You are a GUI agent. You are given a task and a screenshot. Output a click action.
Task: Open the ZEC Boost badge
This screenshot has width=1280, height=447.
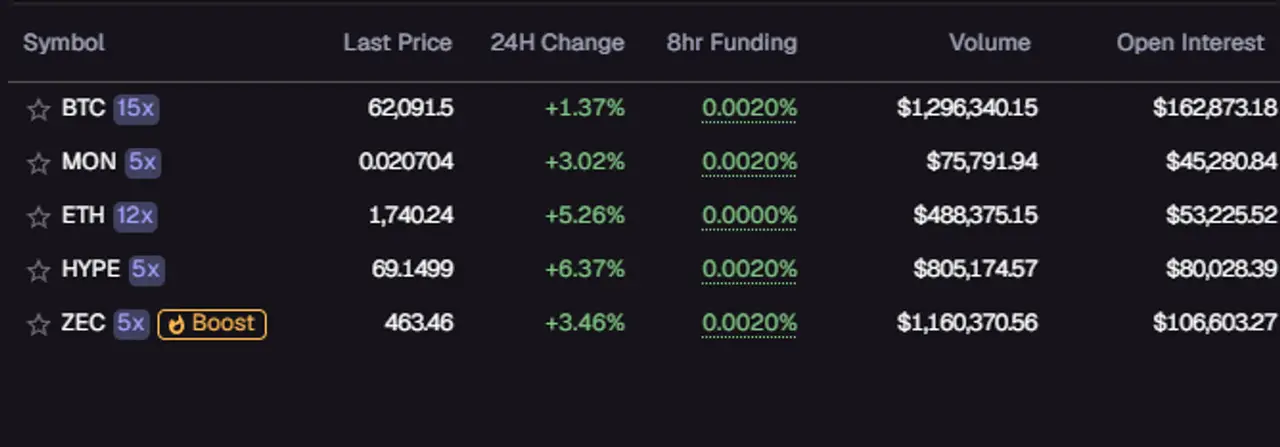click(x=212, y=324)
